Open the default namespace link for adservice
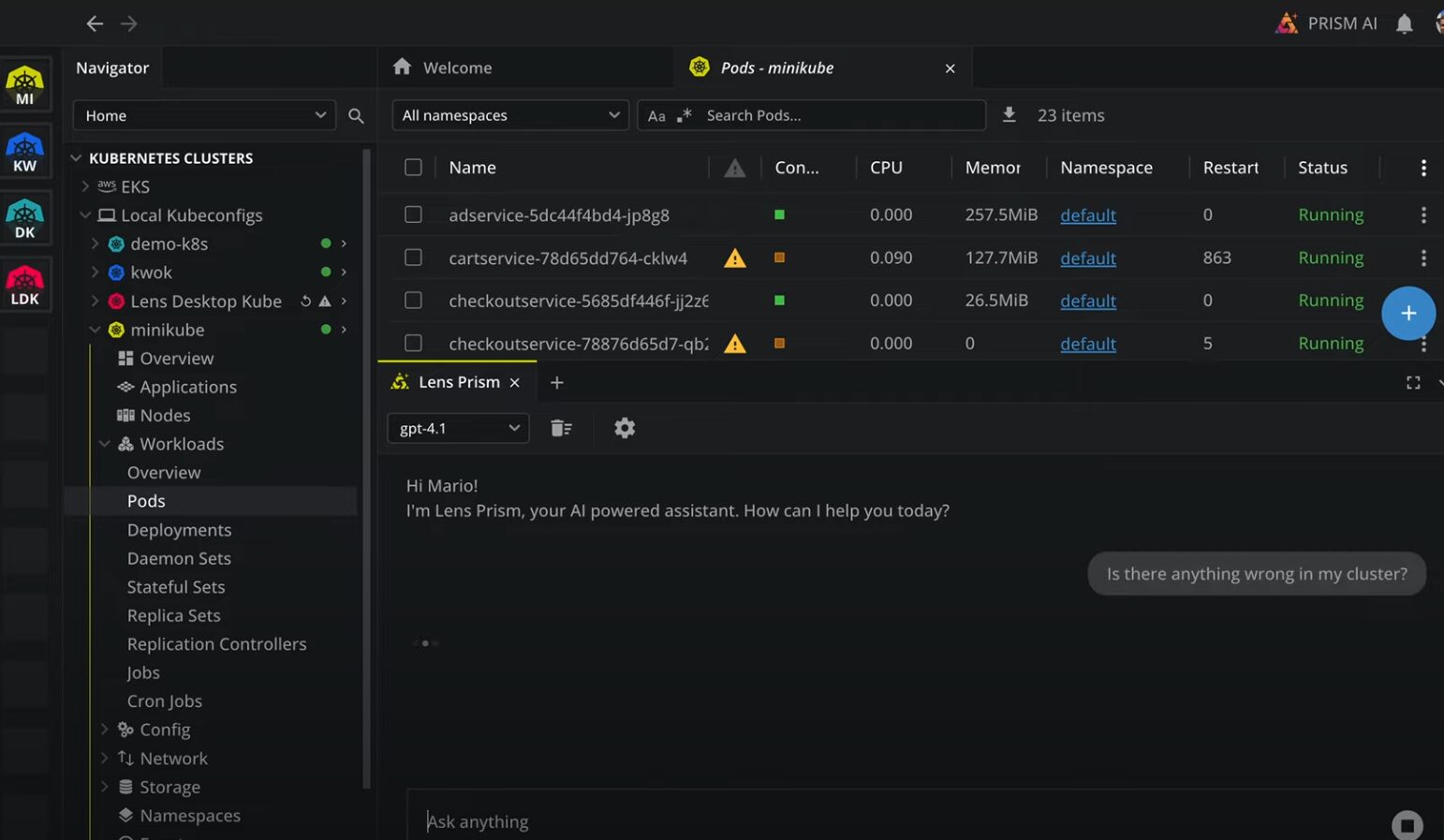This screenshot has width=1444, height=840. click(x=1088, y=215)
